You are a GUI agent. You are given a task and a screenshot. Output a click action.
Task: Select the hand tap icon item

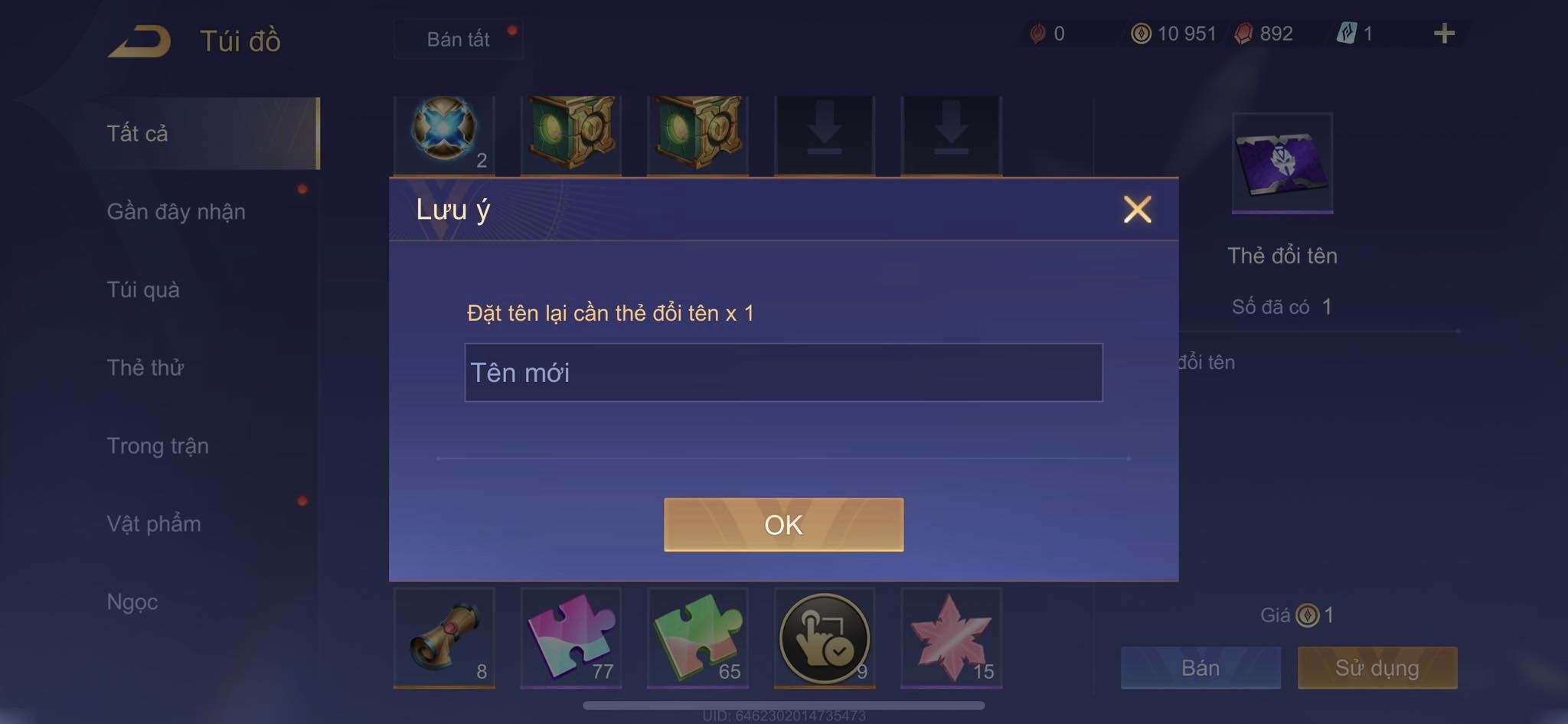coord(825,638)
